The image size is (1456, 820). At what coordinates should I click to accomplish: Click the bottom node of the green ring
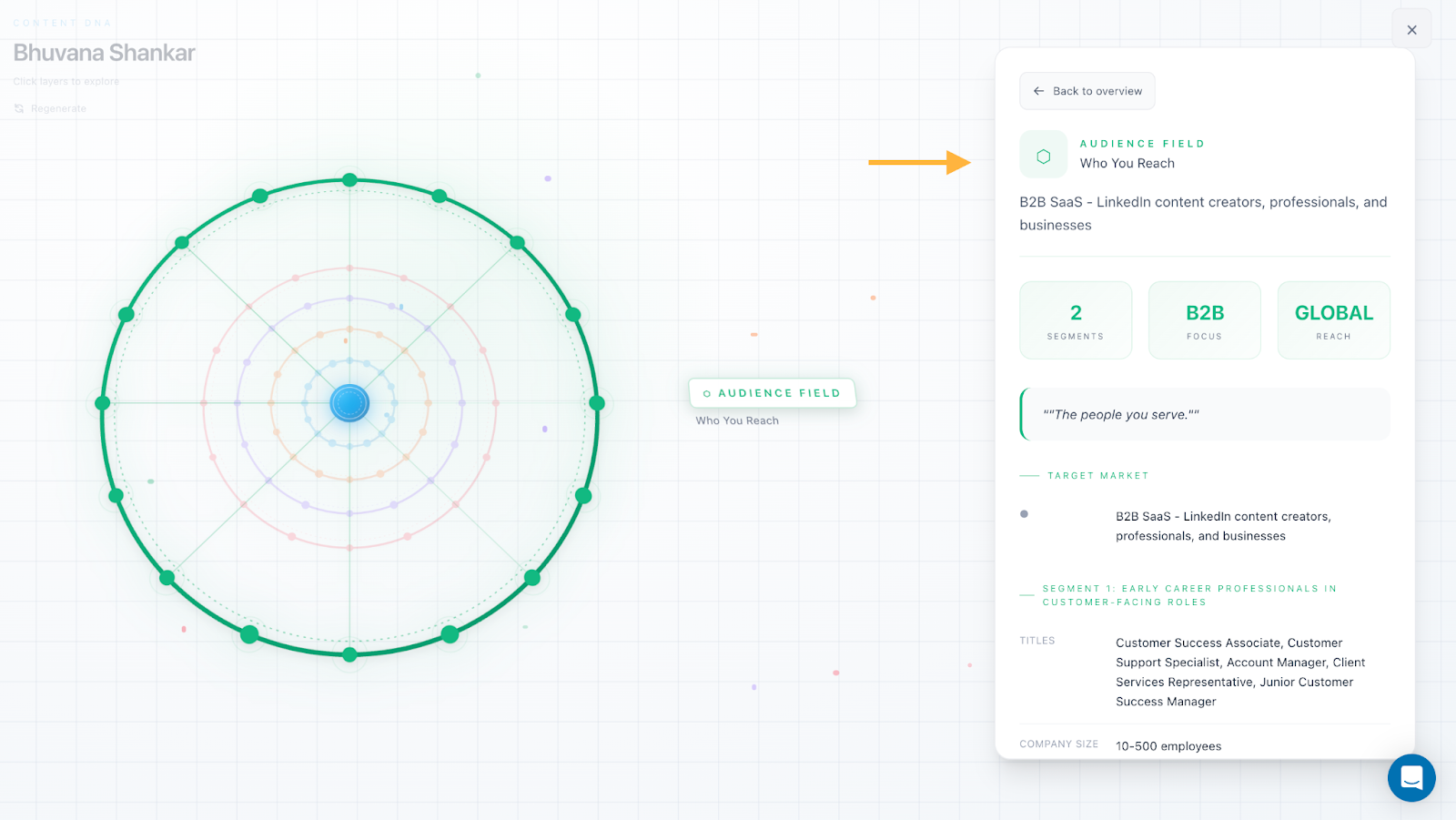coord(349,654)
